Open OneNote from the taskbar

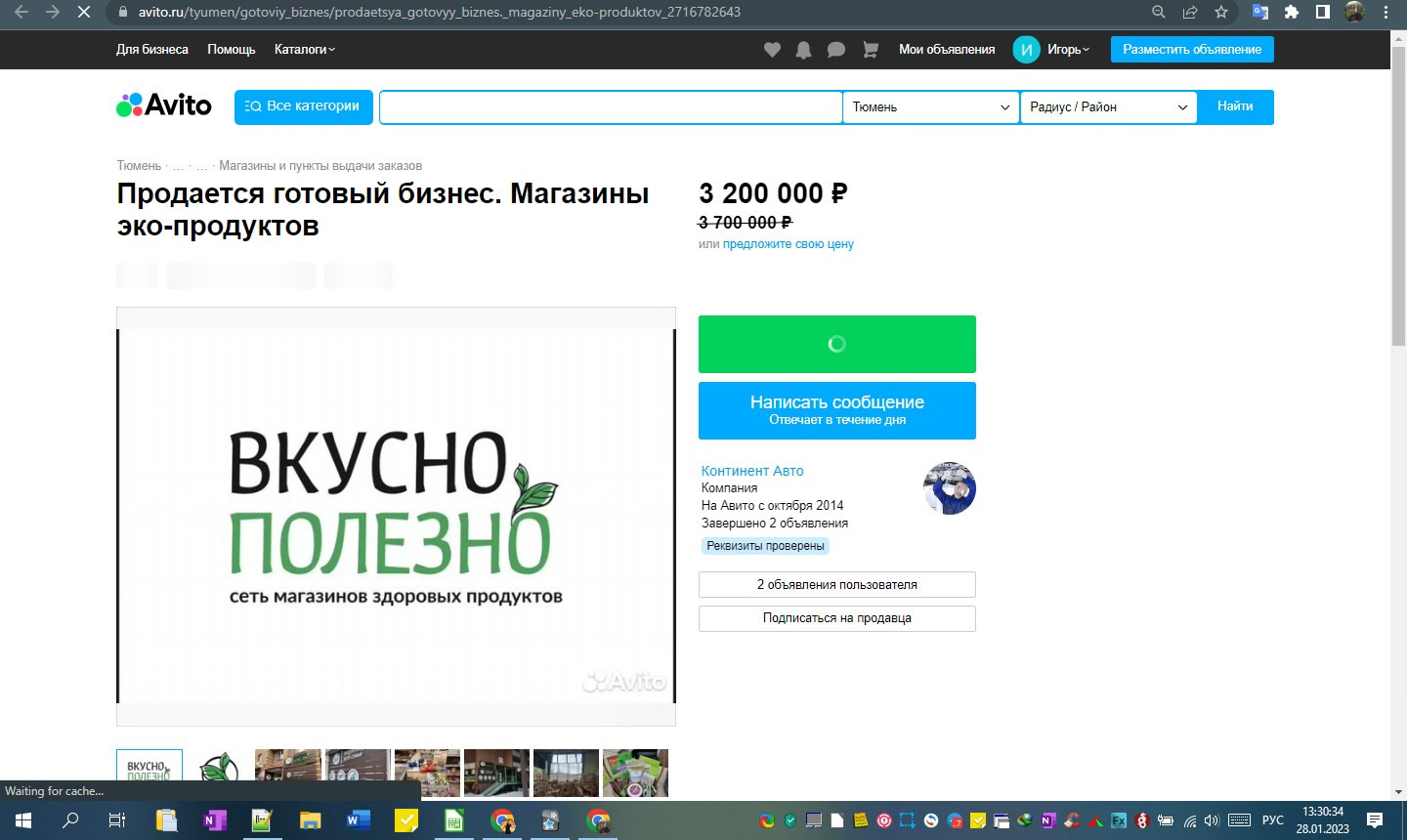point(214,820)
